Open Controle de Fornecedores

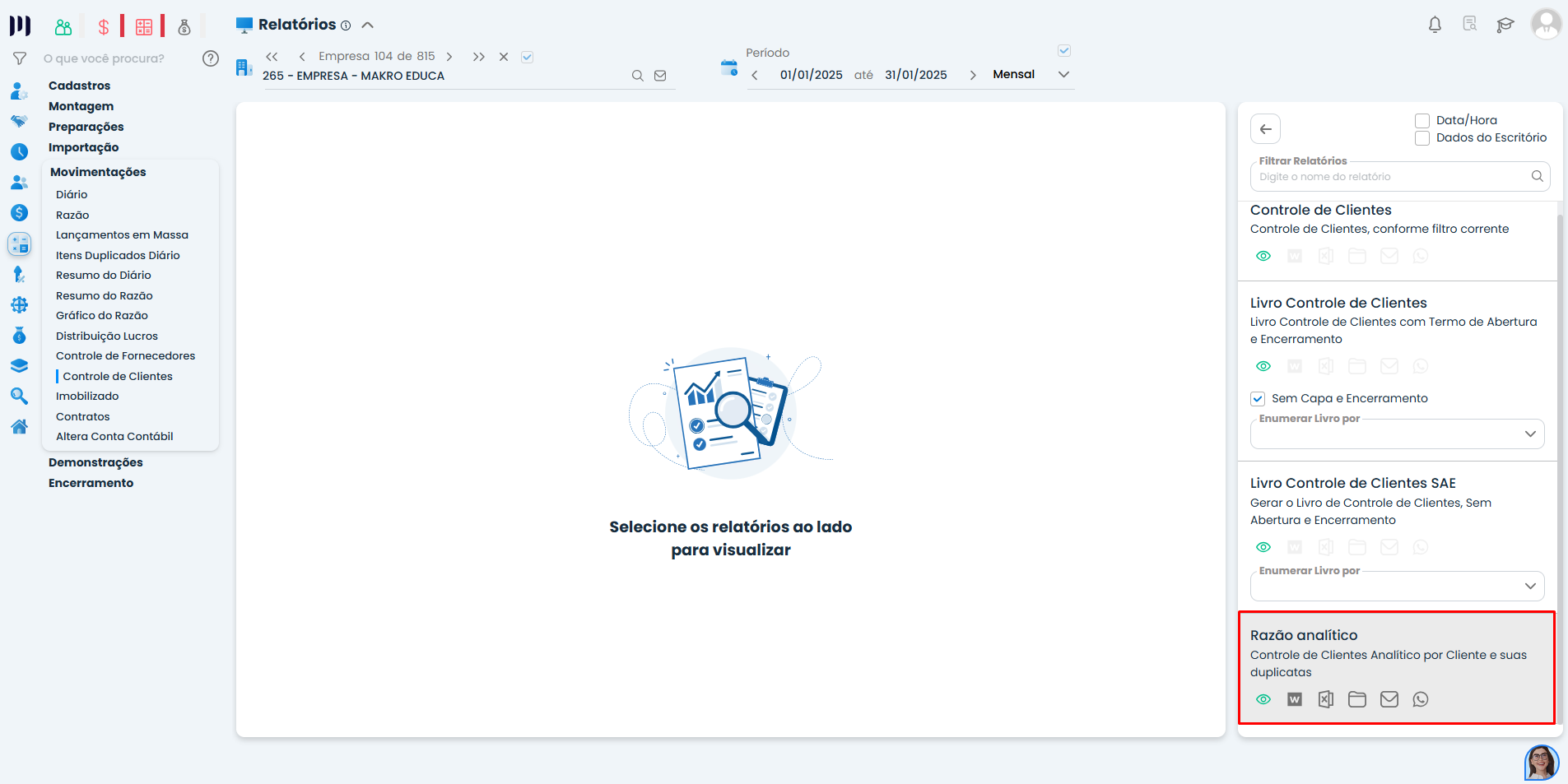(x=125, y=356)
